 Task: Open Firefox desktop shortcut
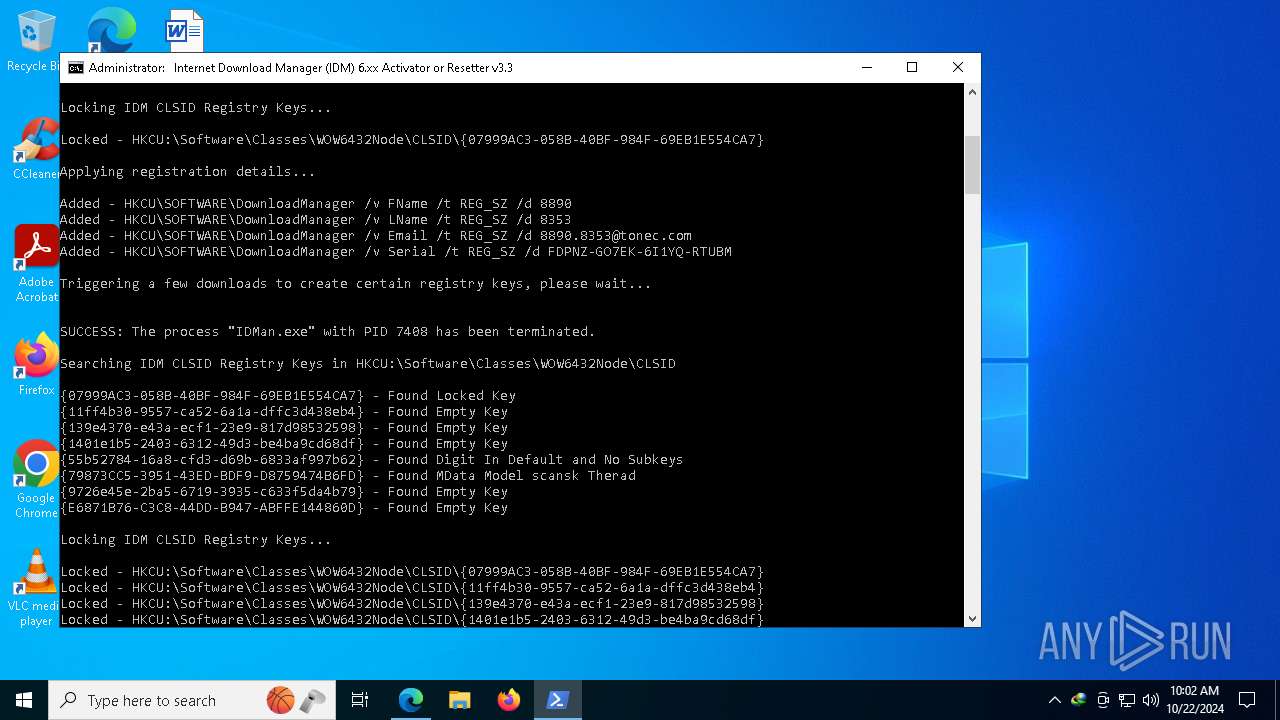pos(36,365)
